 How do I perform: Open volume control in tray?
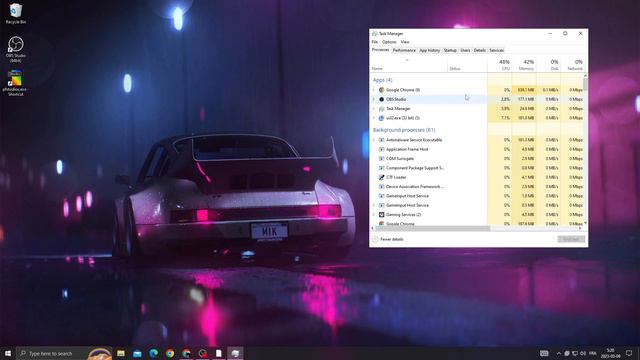582,353
